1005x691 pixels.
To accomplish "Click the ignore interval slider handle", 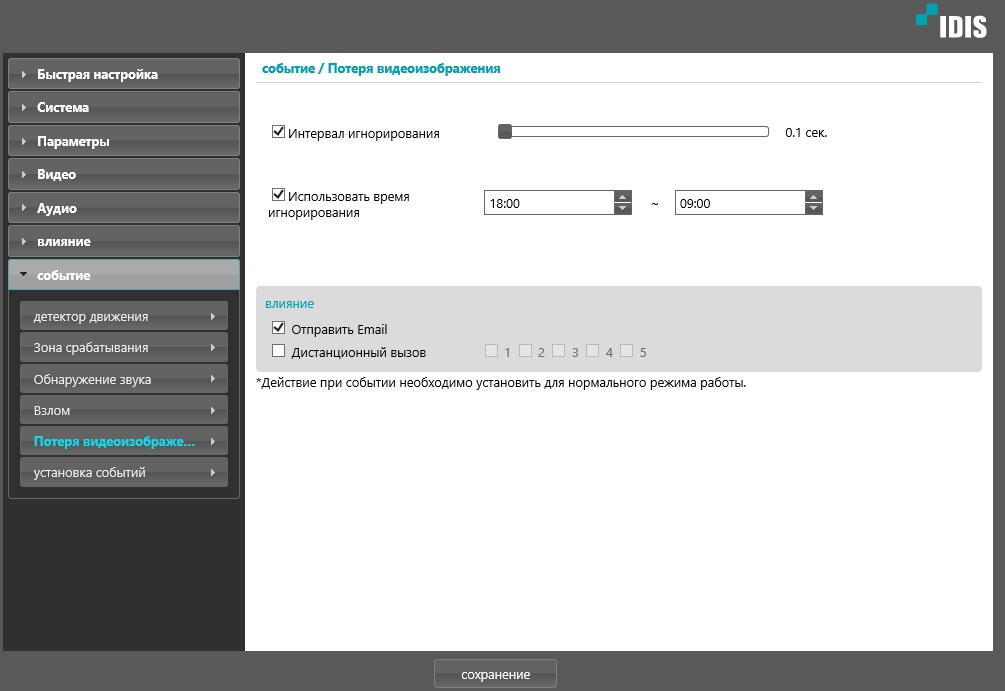I will (x=505, y=131).
